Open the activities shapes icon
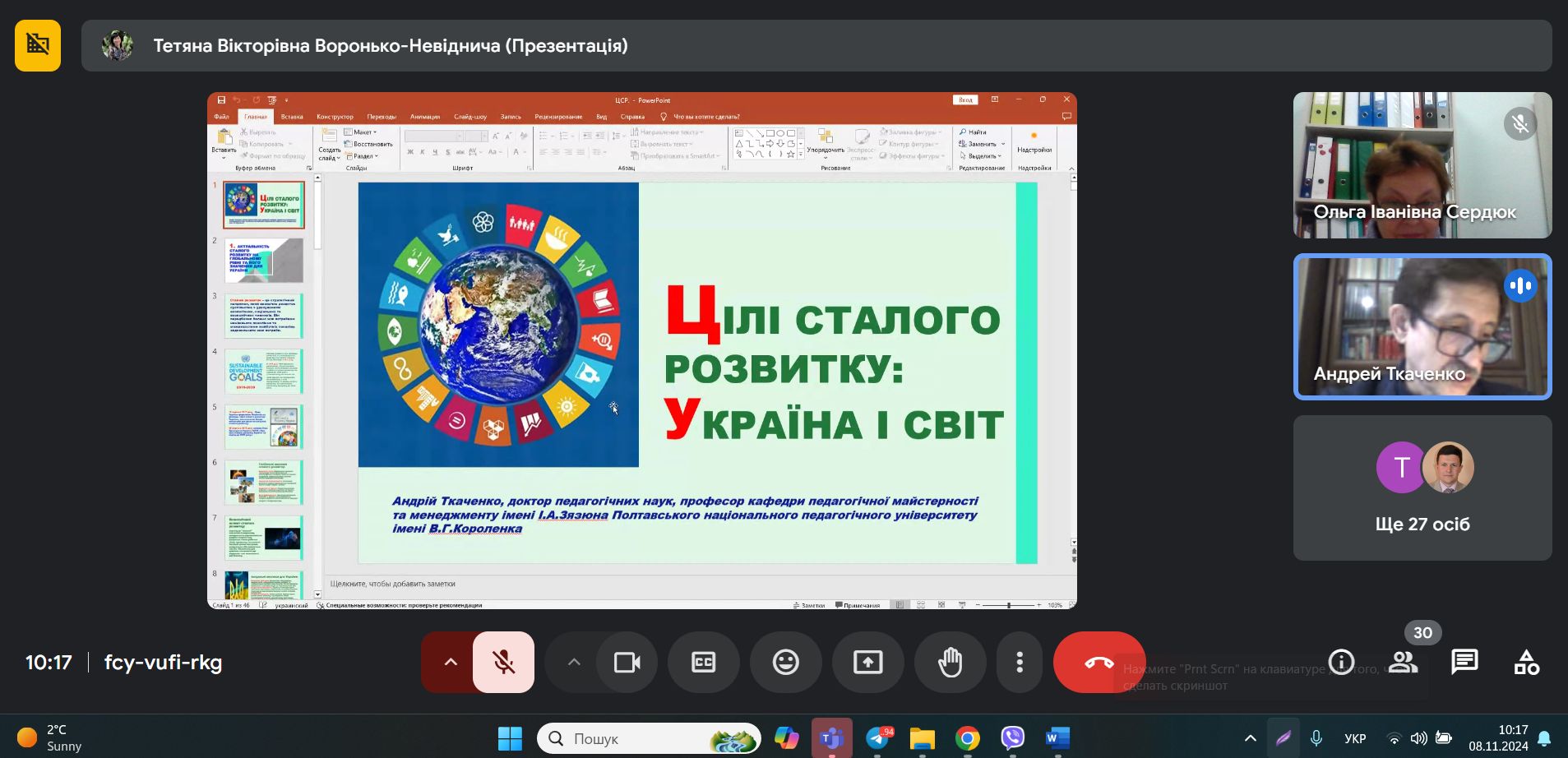1568x758 pixels. 1526,662
